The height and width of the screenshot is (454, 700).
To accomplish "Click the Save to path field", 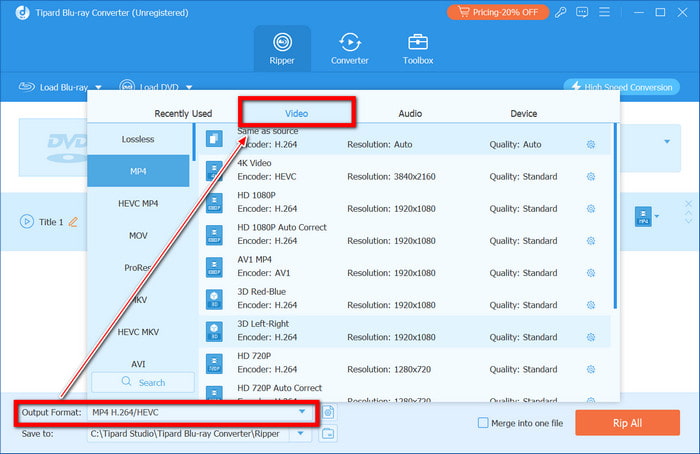I will point(188,433).
